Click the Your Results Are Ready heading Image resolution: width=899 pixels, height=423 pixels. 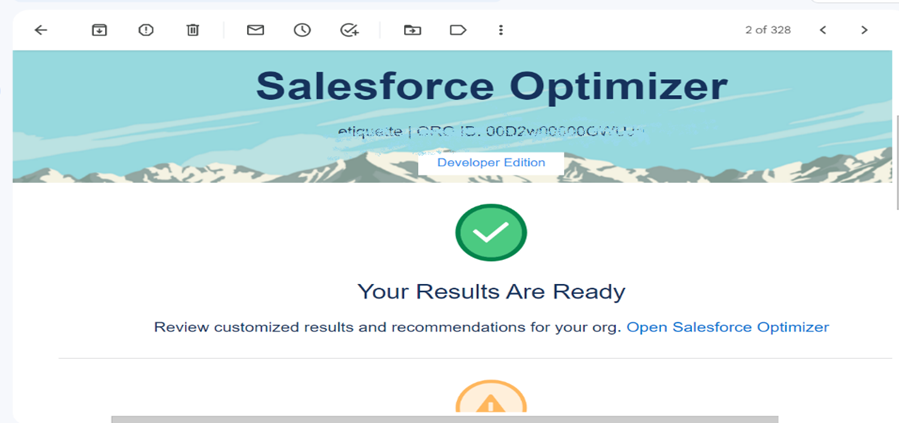tap(491, 292)
